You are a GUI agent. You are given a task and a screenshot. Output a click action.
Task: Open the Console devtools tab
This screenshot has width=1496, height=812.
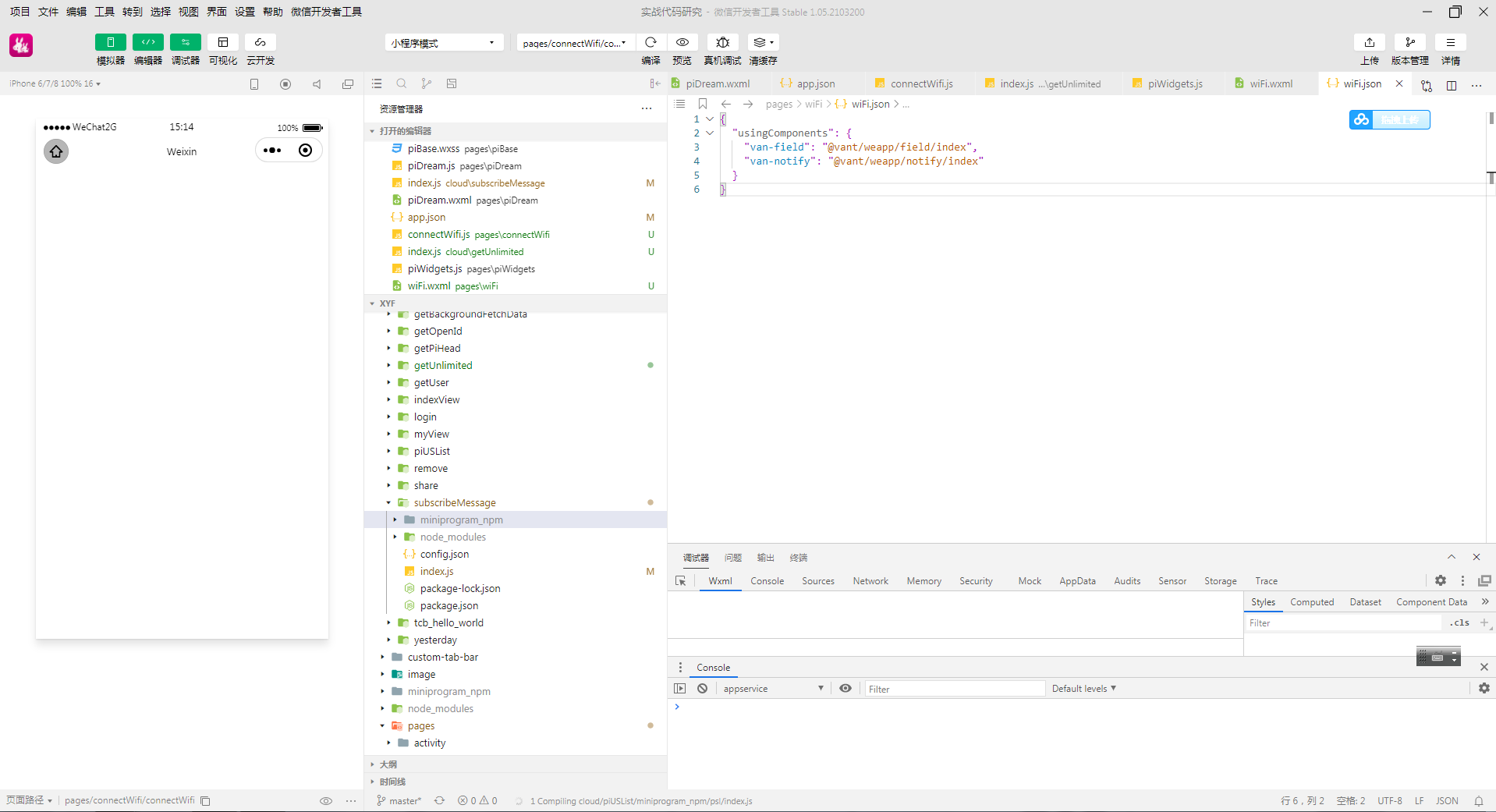[767, 581]
